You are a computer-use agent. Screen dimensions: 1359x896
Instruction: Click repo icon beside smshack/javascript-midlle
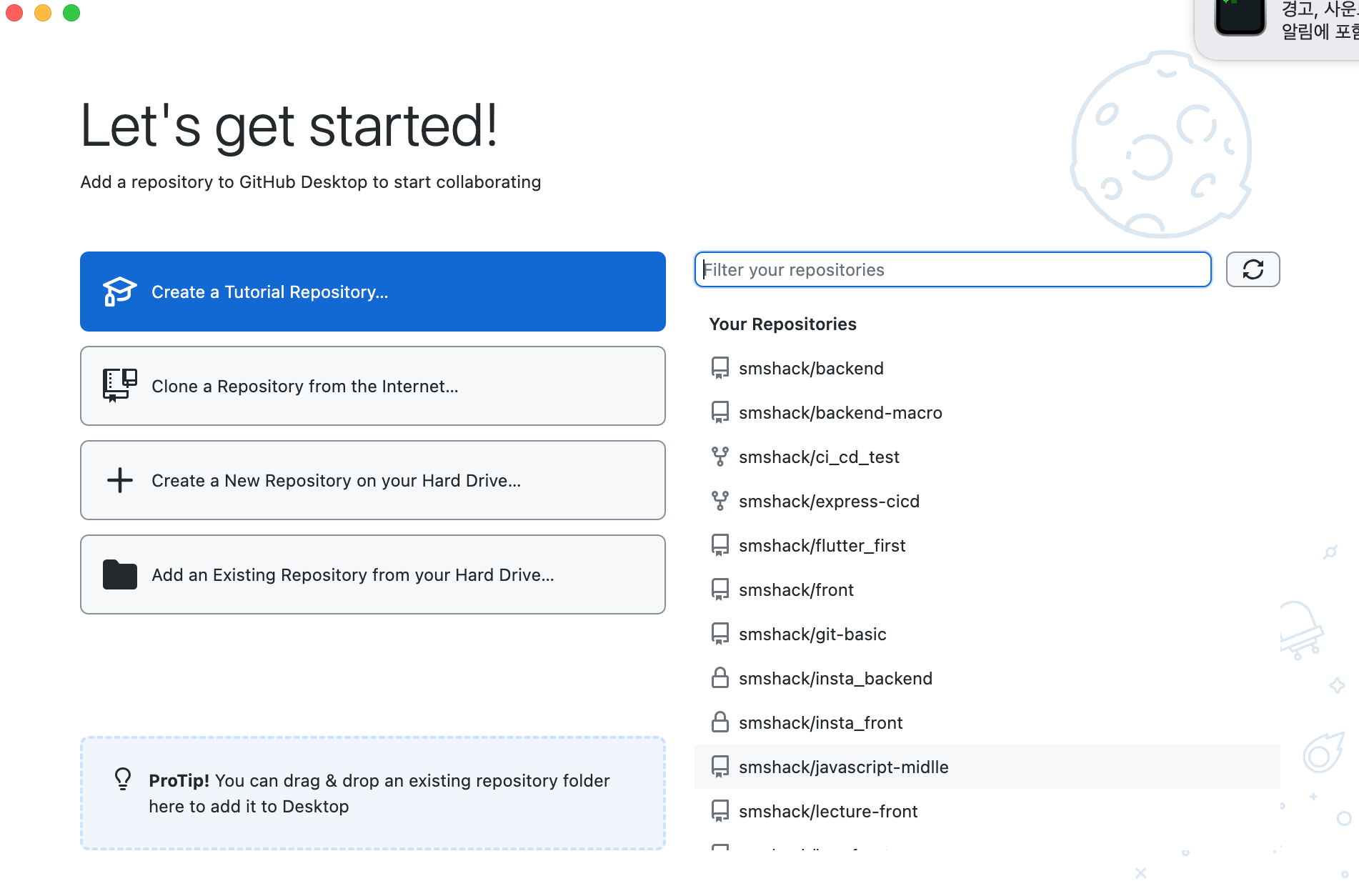pos(720,767)
